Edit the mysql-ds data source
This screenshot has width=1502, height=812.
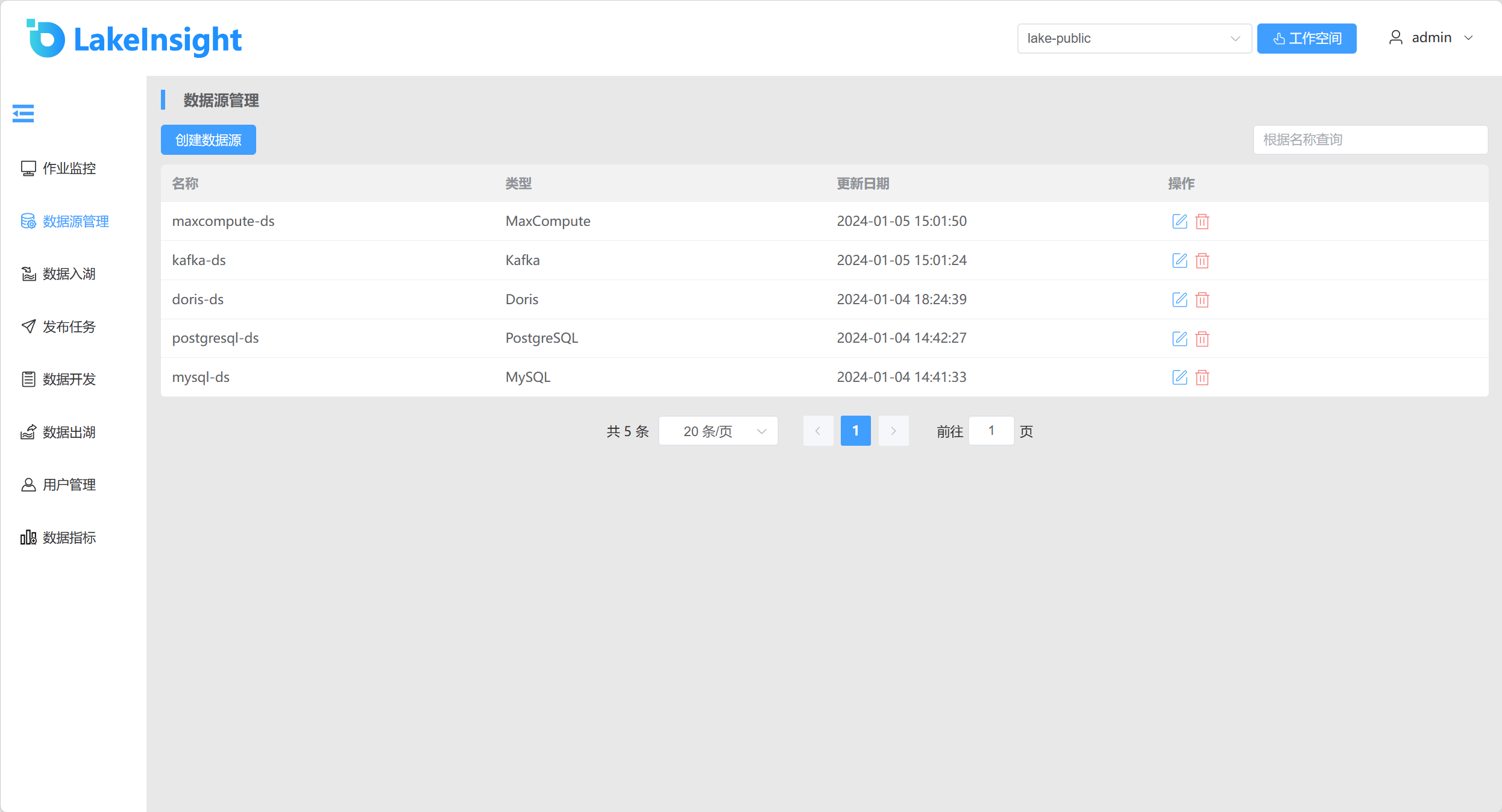pos(1180,377)
